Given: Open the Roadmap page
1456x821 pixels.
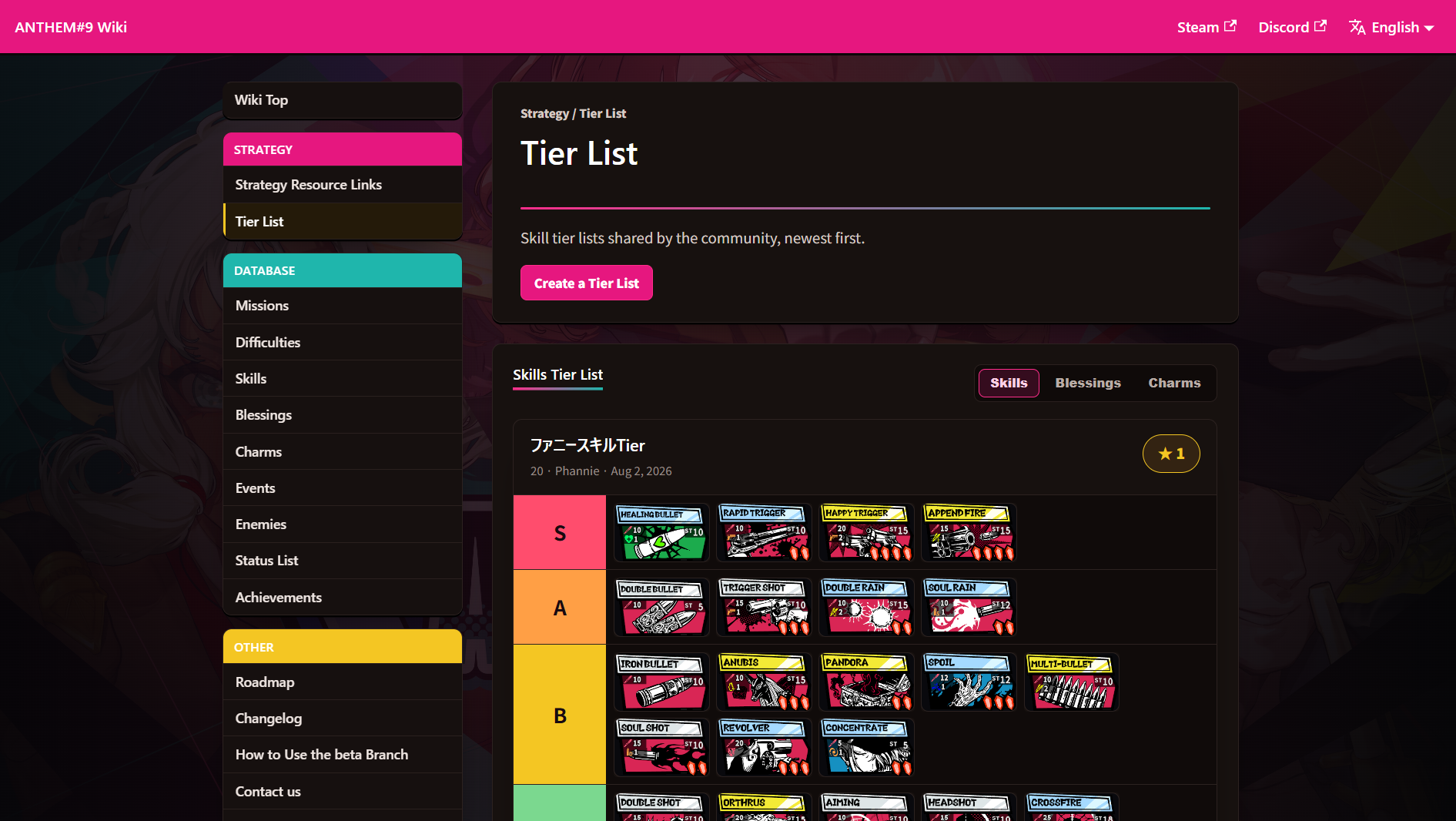Looking at the screenshot, I should [x=343, y=682].
